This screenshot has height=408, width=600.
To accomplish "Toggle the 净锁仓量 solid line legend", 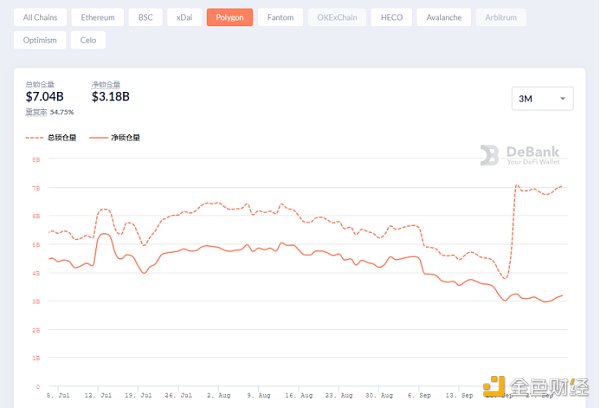I will (115, 137).
